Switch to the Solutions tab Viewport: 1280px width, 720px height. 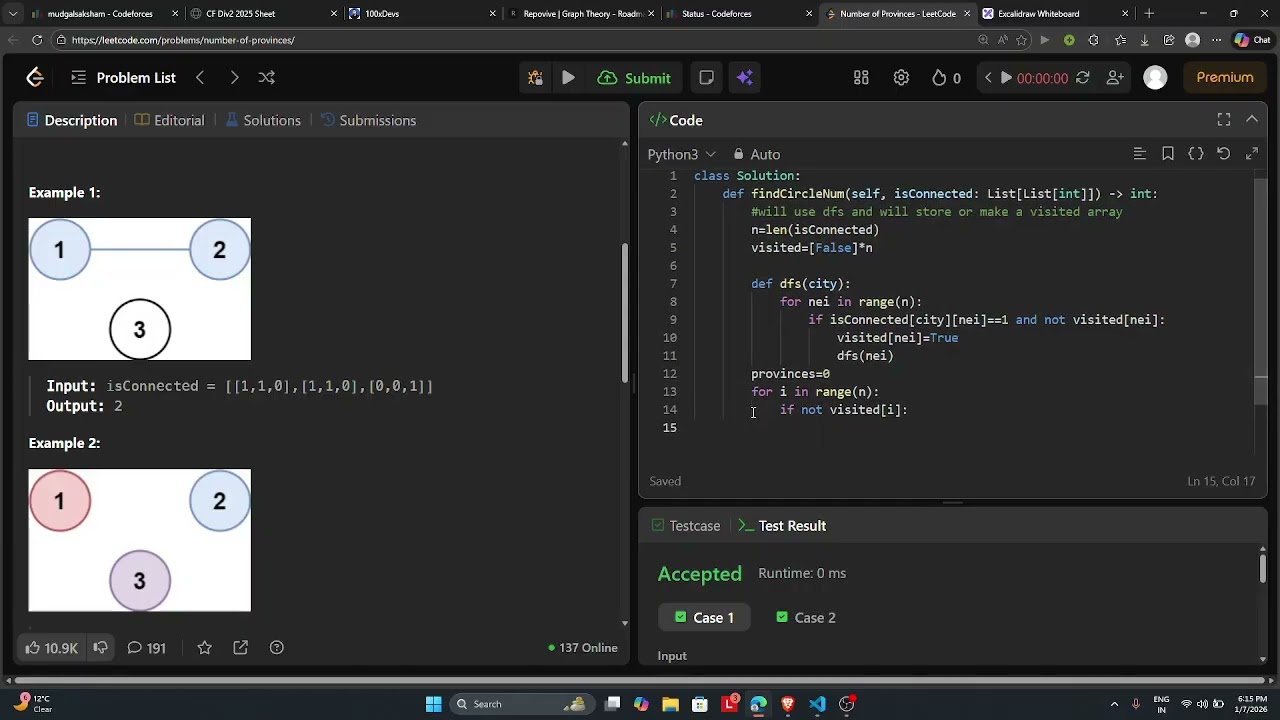(263, 120)
